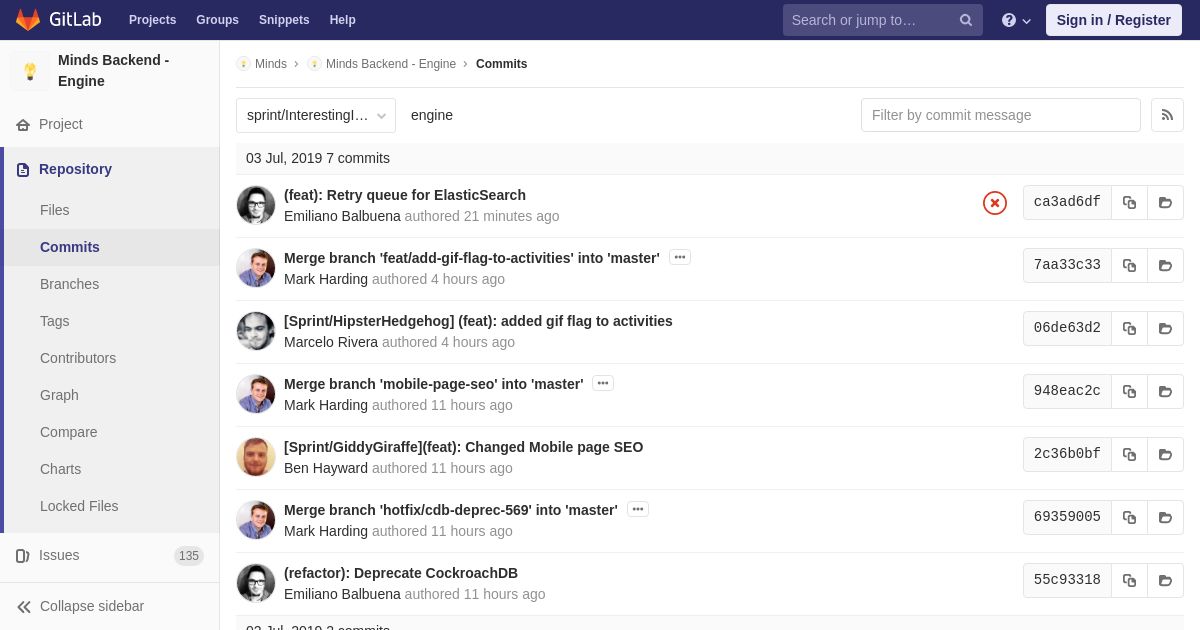Open Help in top navigation
1200x630 pixels.
click(343, 20)
